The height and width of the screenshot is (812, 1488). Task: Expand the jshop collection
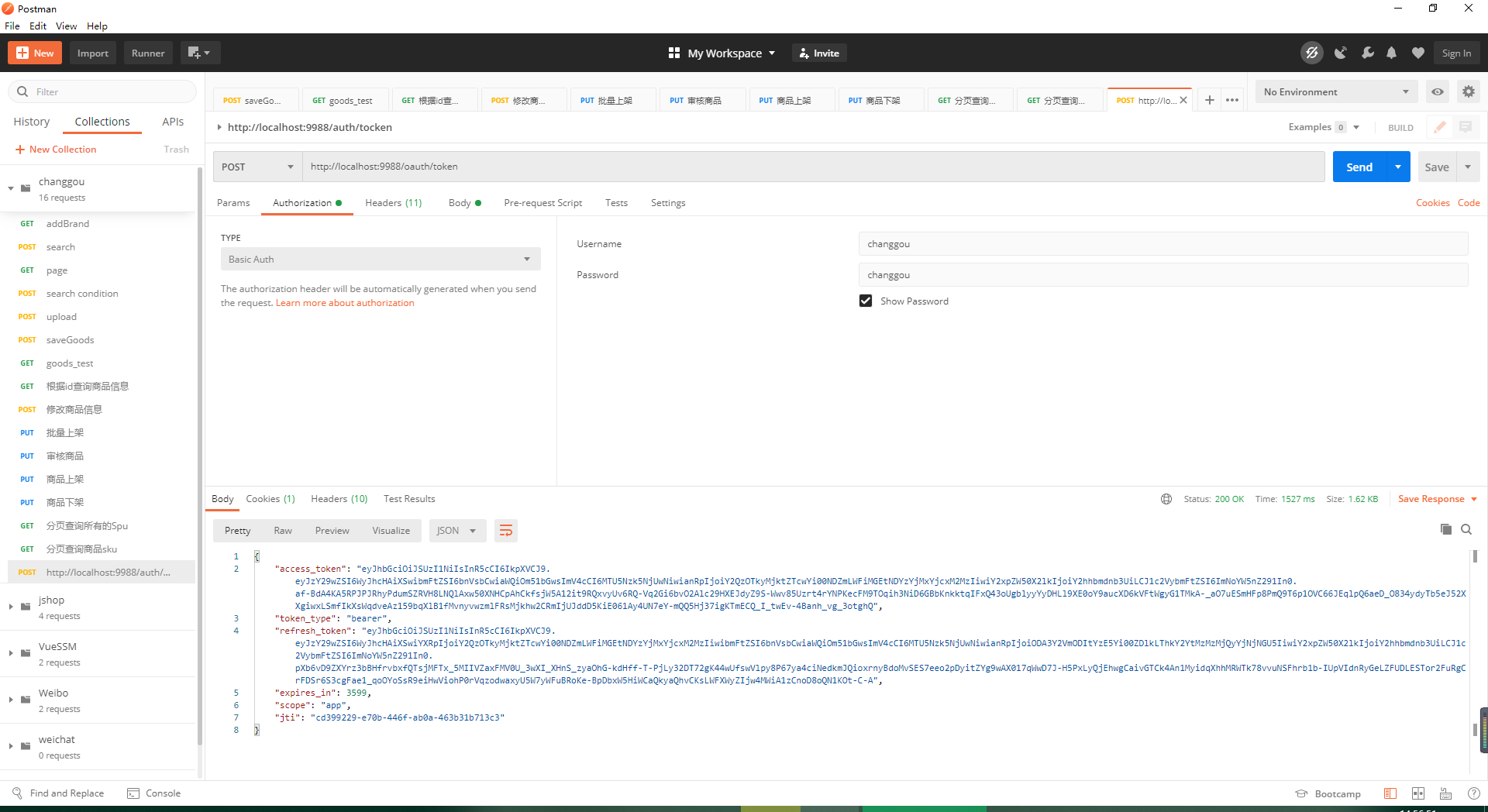pyautogui.click(x=11, y=607)
